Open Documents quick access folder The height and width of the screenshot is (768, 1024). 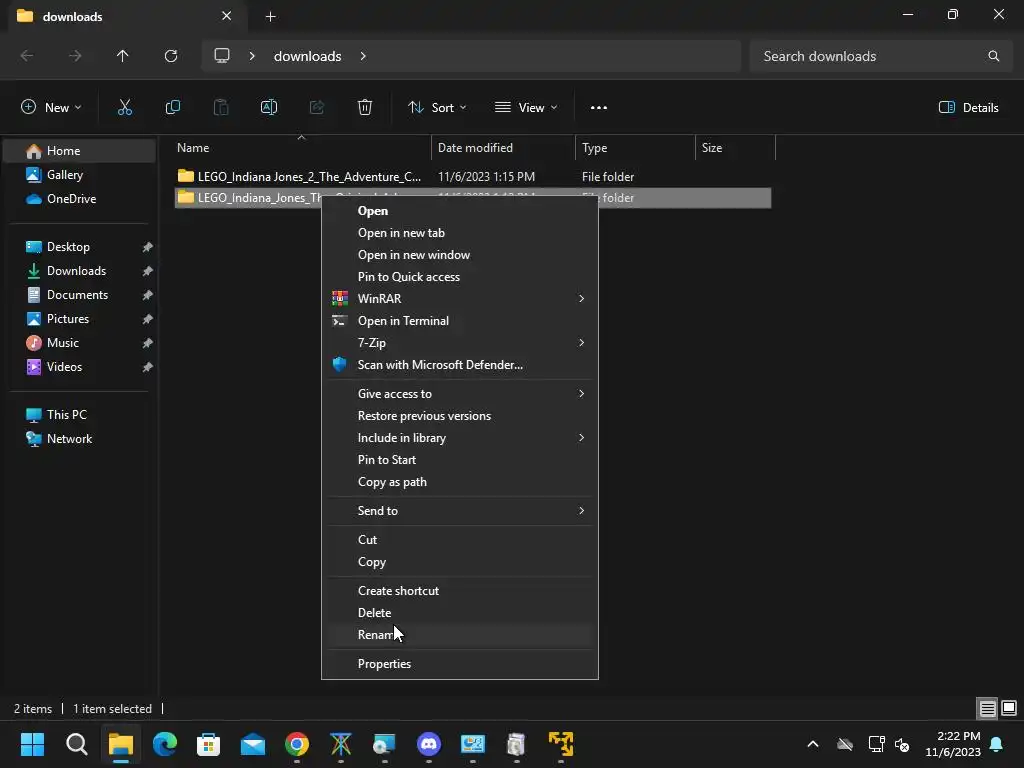point(80,295)
